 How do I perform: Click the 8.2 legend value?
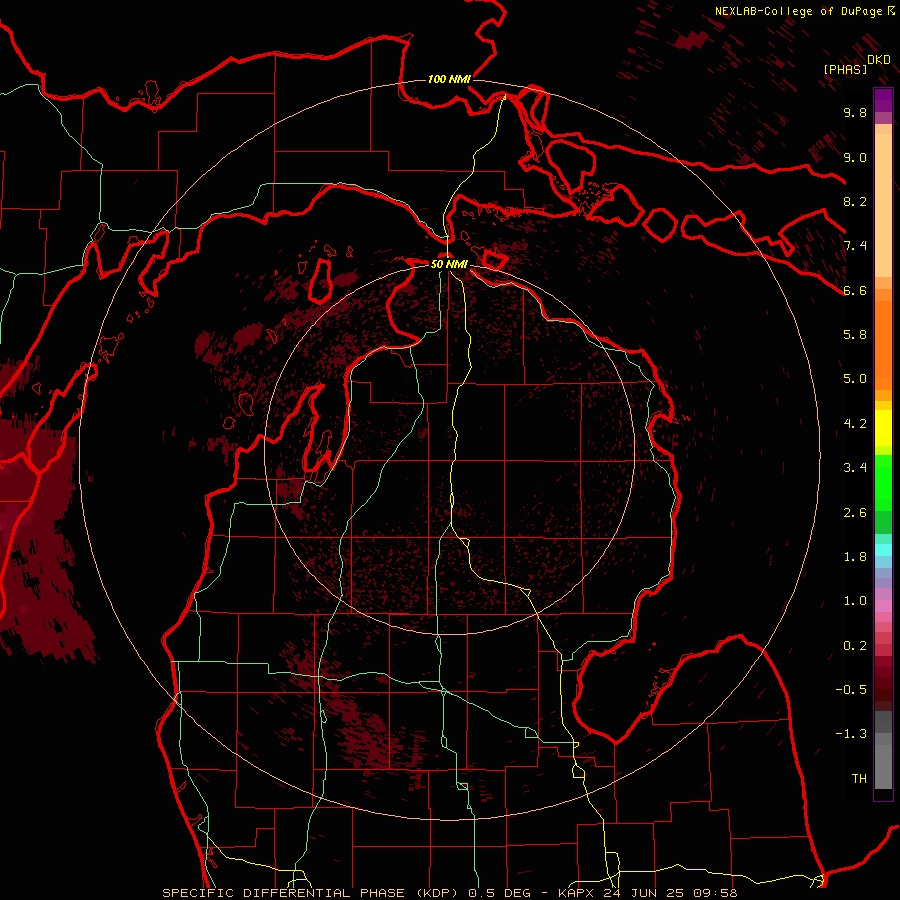(855, 201)
